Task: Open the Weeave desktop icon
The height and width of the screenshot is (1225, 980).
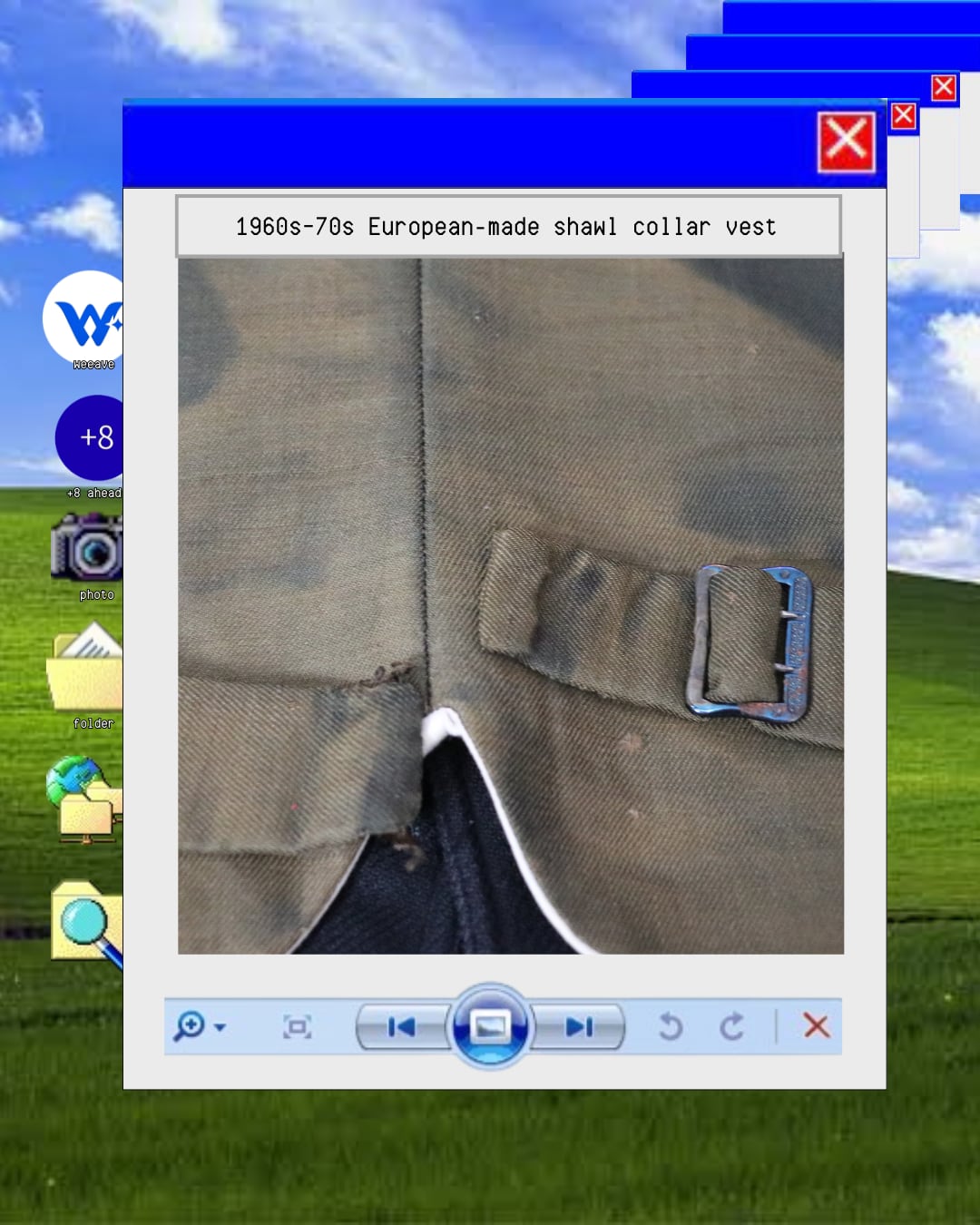Action: pyautogui.click(x=83, y=319)
